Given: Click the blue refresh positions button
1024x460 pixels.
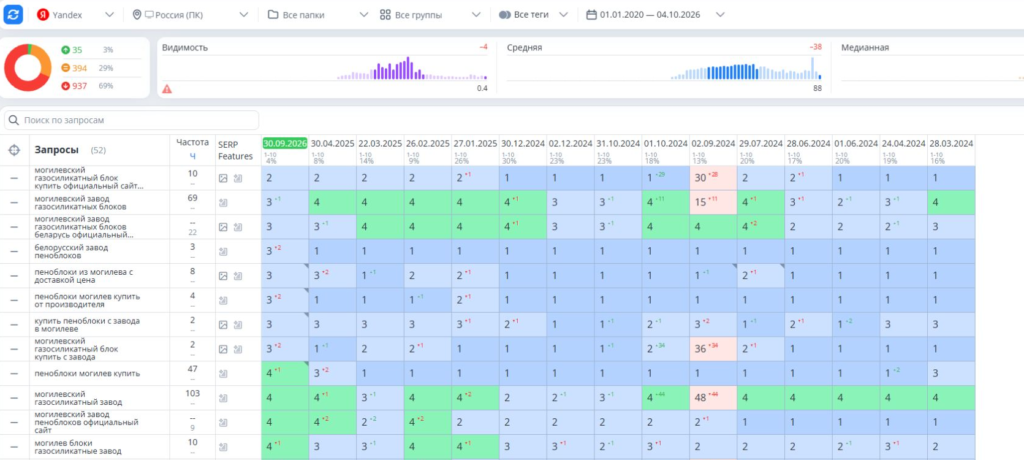Looking at the screenshot, I should (x=13, y=14).
